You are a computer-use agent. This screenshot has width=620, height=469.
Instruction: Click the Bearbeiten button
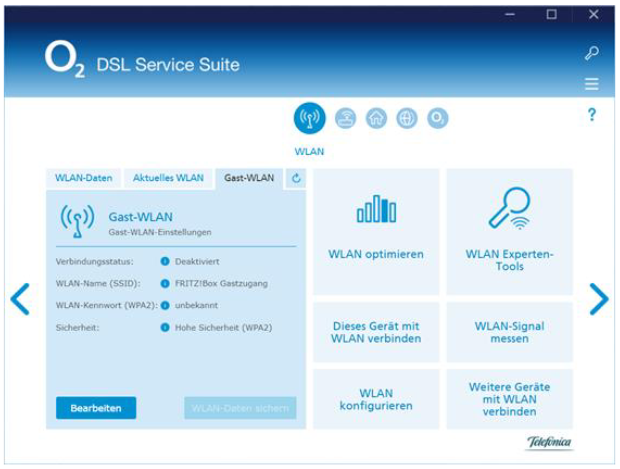tap(96, 408)
